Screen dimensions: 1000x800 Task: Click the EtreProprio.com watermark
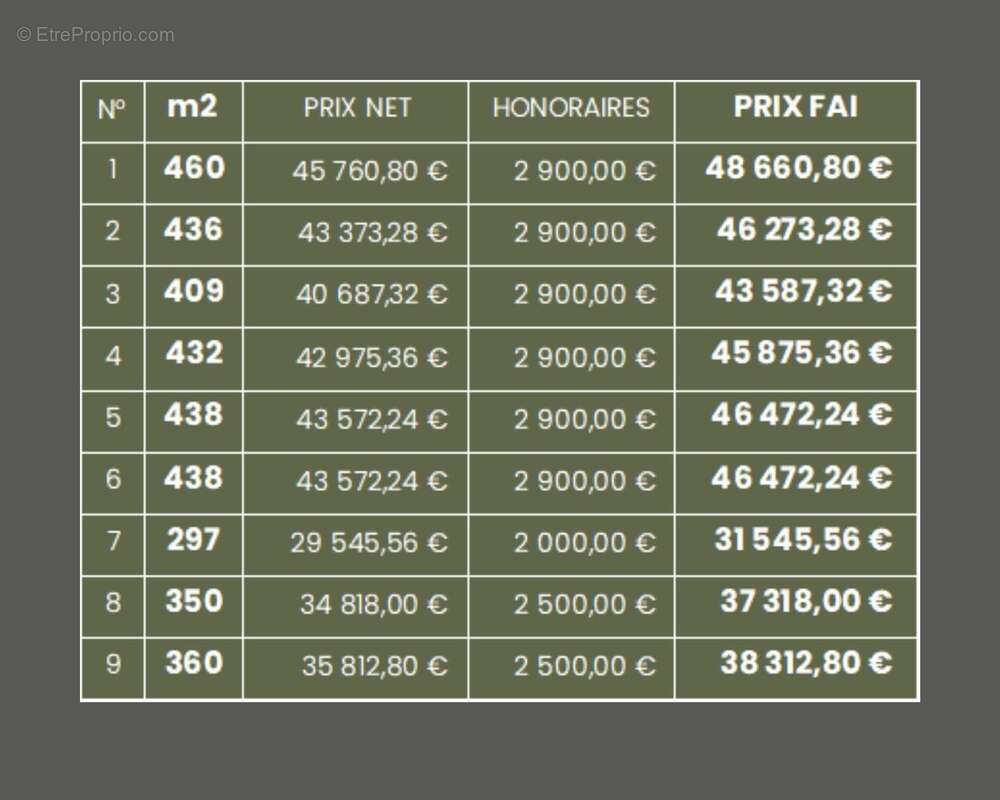tap(95, 34)
